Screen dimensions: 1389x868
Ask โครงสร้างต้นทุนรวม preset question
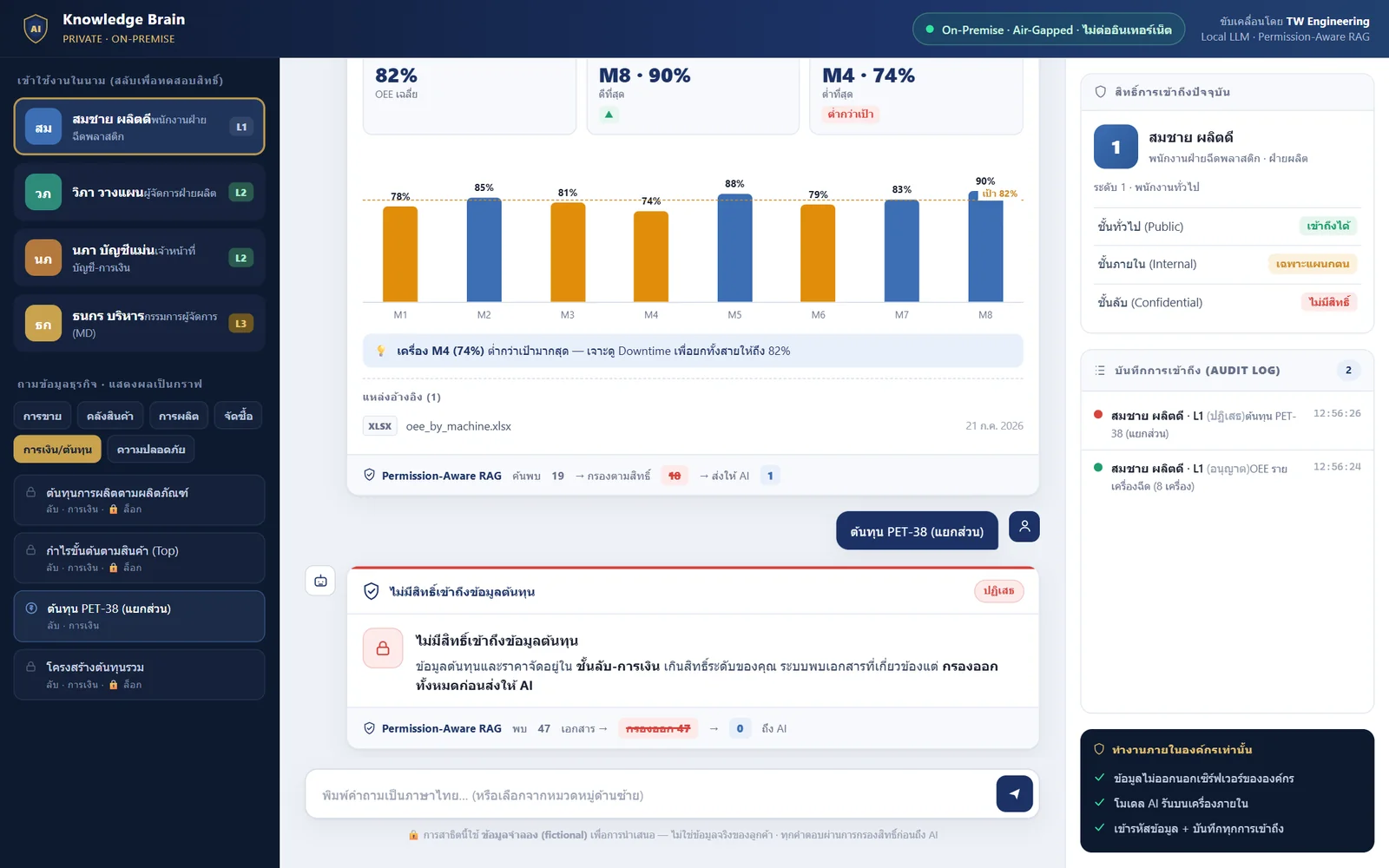[x=139, y=674]
